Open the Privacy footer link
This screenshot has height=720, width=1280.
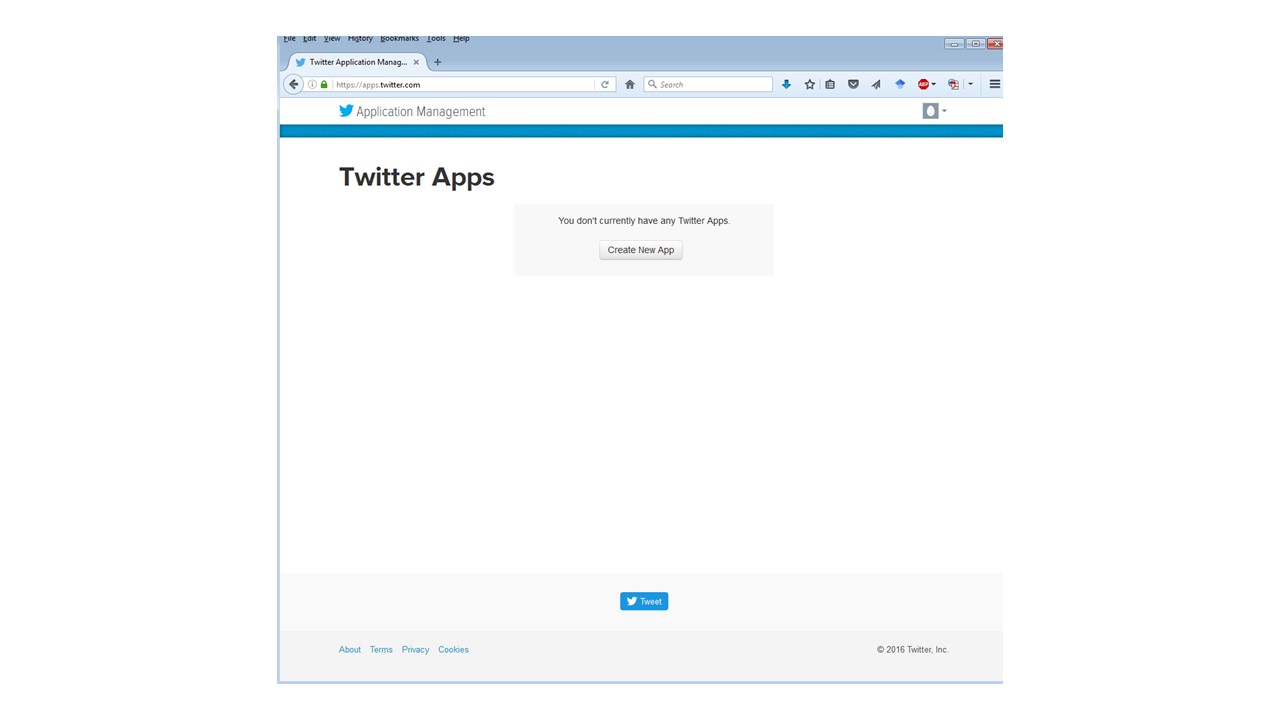pos(415,650)
